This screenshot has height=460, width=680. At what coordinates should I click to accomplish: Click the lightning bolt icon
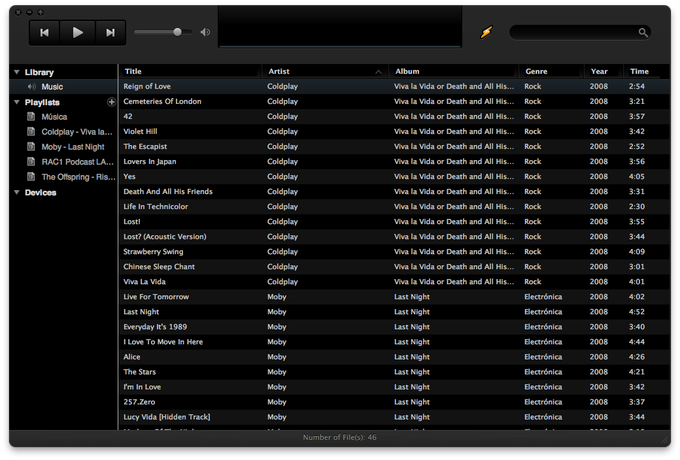pyautogui.click(x=486, y=32)
